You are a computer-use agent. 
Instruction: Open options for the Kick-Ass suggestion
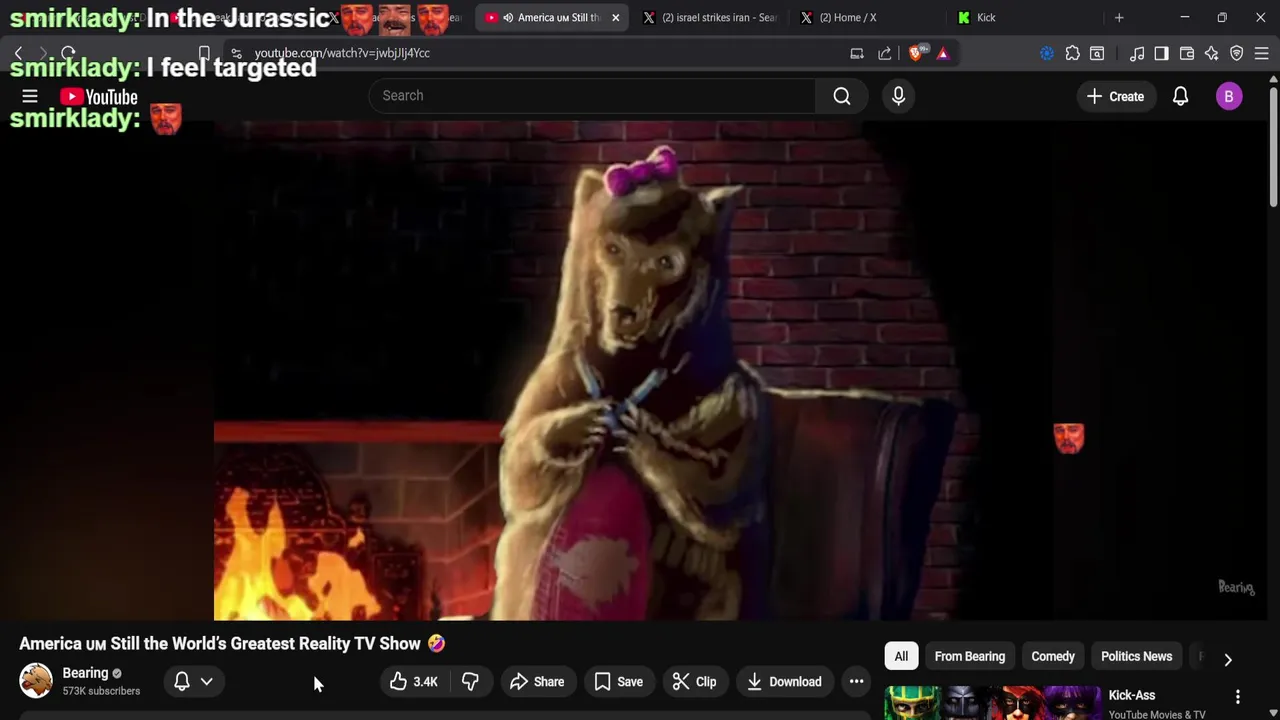pos(1238,697)
